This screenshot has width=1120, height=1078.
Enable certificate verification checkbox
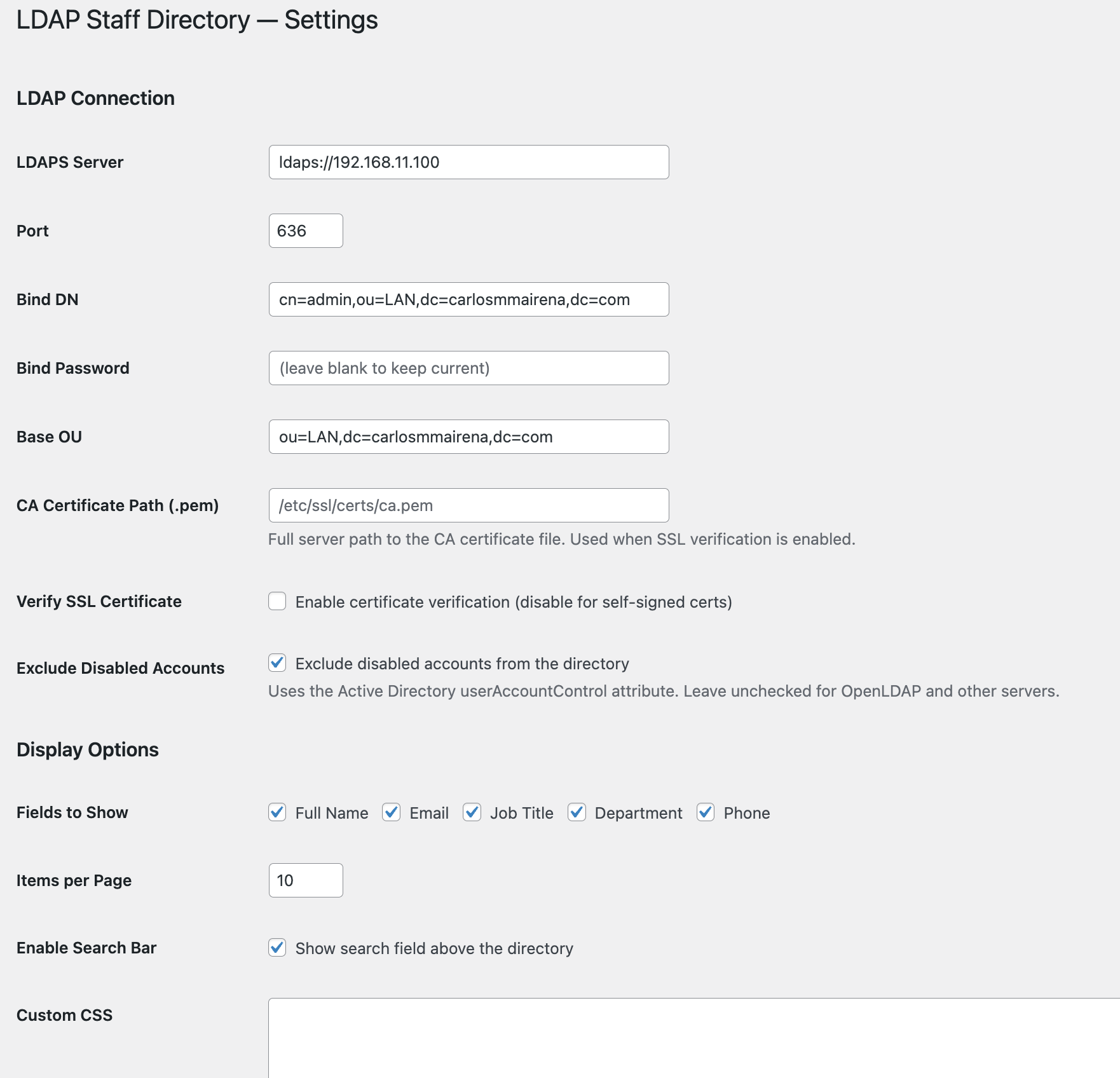pos(277,601)
